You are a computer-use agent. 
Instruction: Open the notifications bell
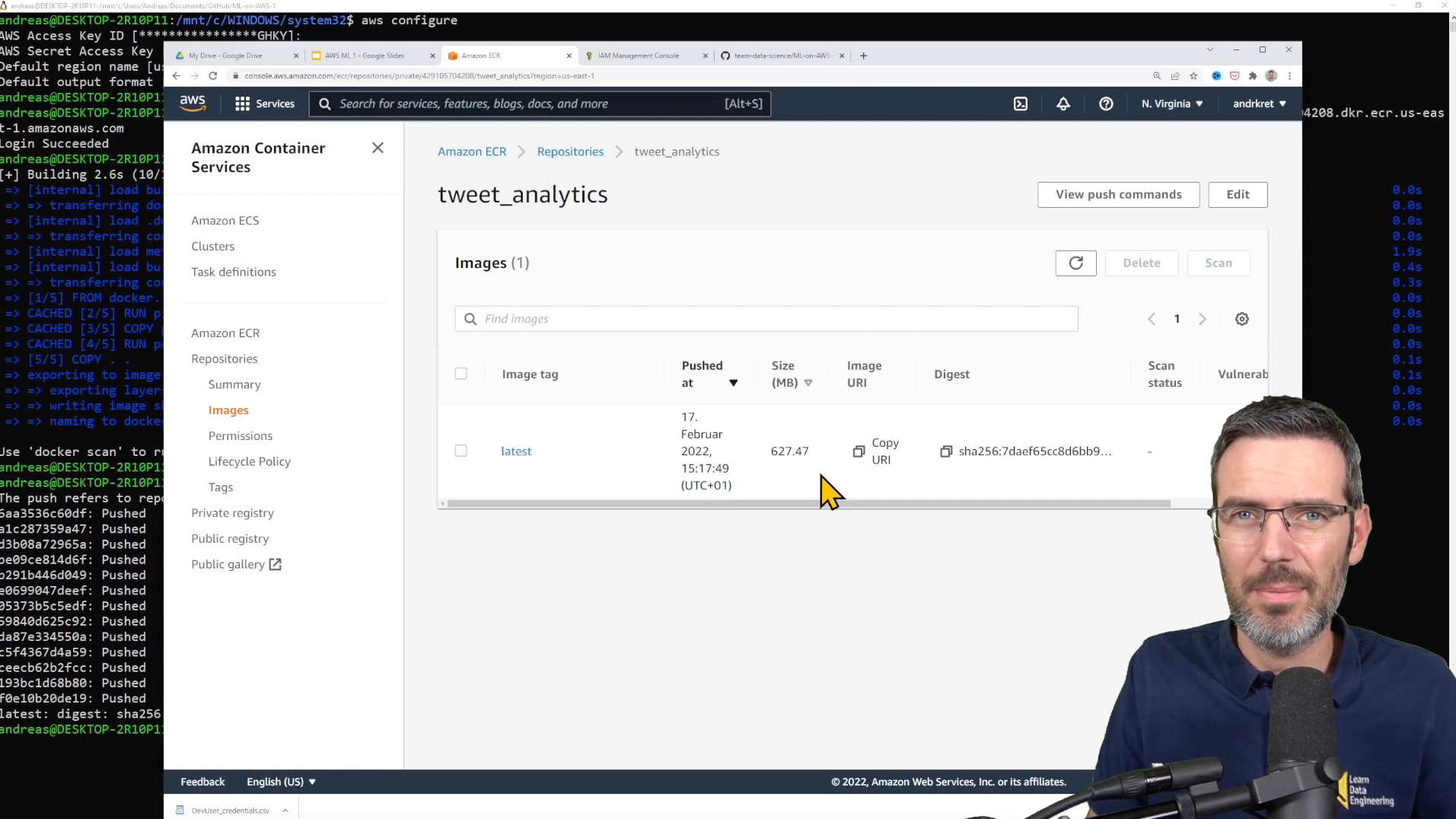[x=1063, y=104]
